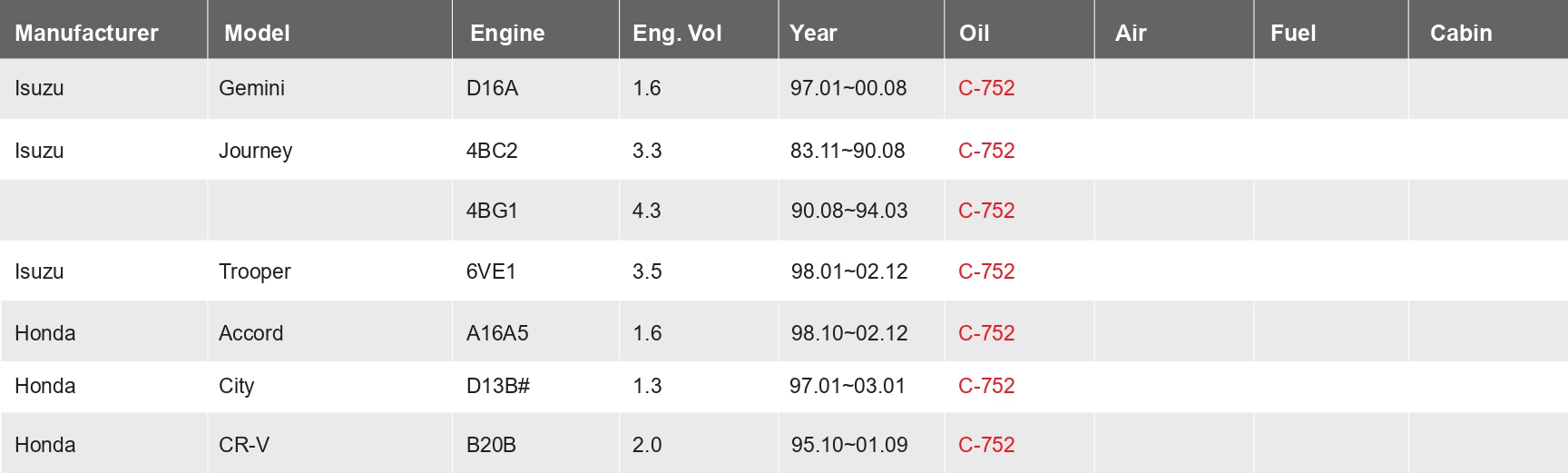The height and width of the screenshot is (473, 1568).
Task: Click the Year column header
Action: (x=813, y=34)
